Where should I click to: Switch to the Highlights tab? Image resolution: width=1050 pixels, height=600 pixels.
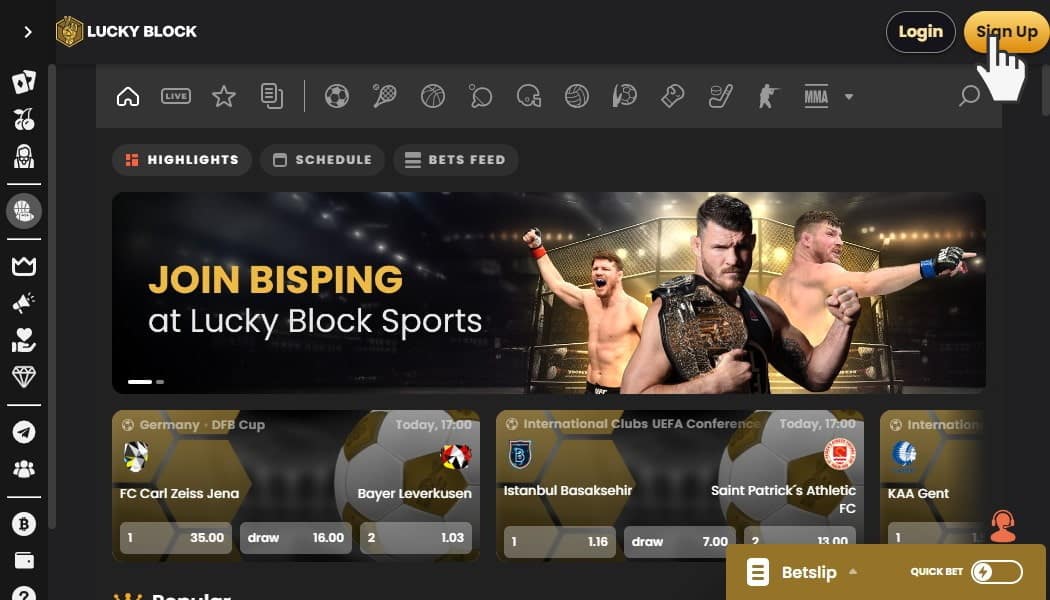[182, 160]
